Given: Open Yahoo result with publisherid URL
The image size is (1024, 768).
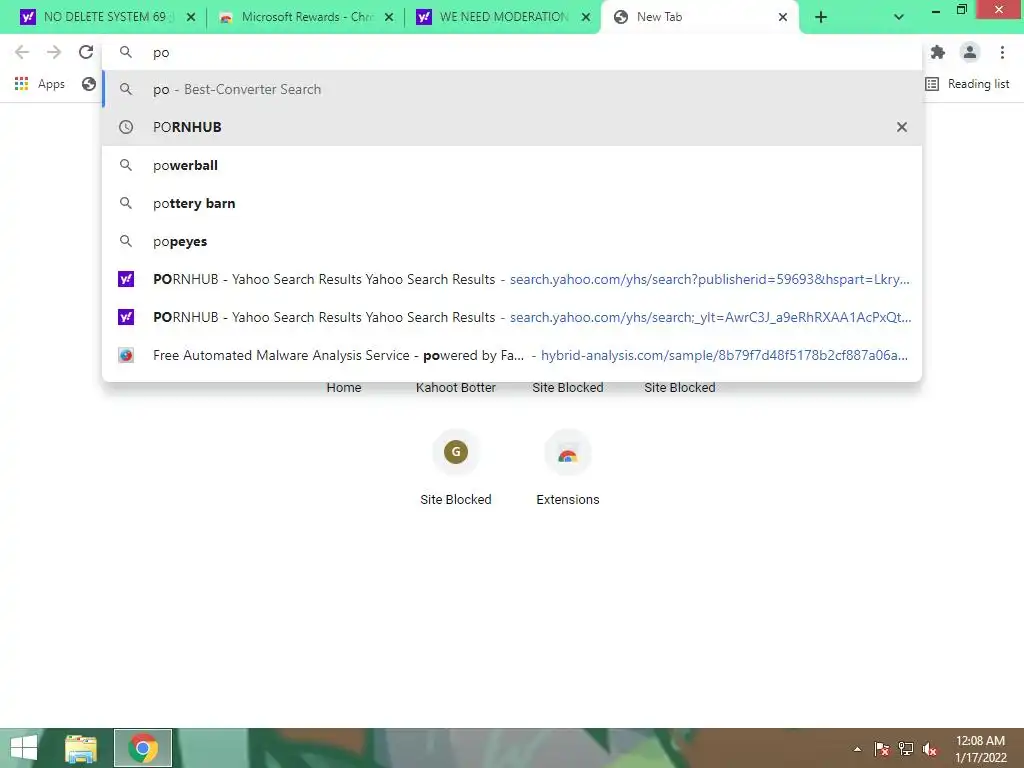Looking at the screenshot, I should click(x=512, y=279).
